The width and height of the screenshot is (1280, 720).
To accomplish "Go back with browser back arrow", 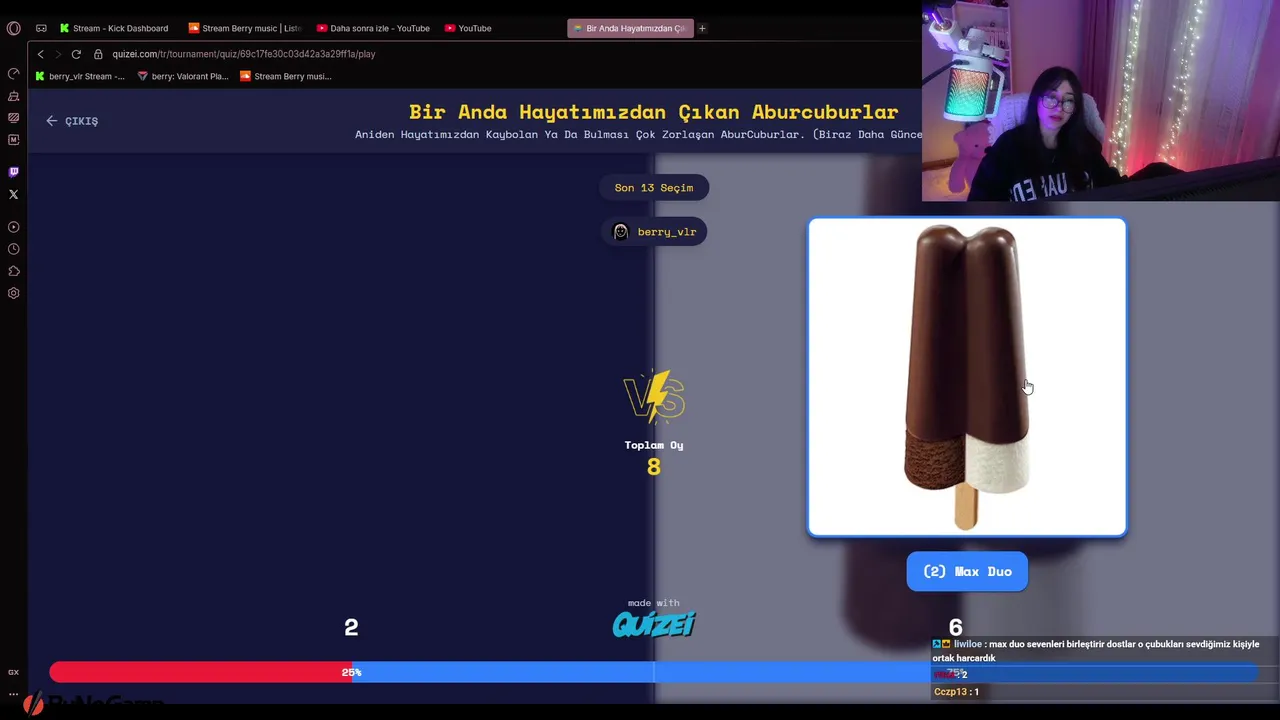I will point(40,54).
